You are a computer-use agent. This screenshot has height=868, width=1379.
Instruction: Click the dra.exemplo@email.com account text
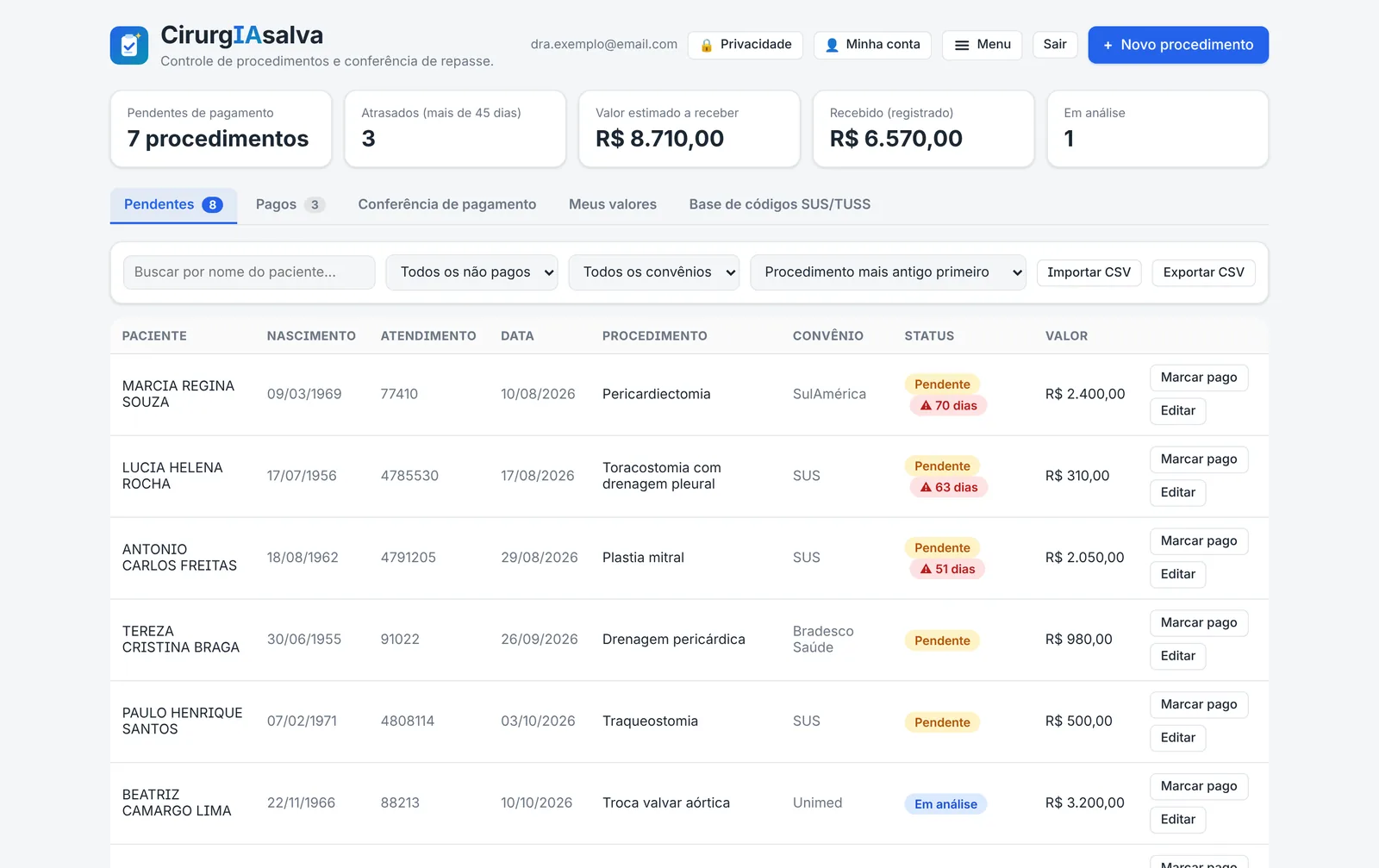coord(604,45)
